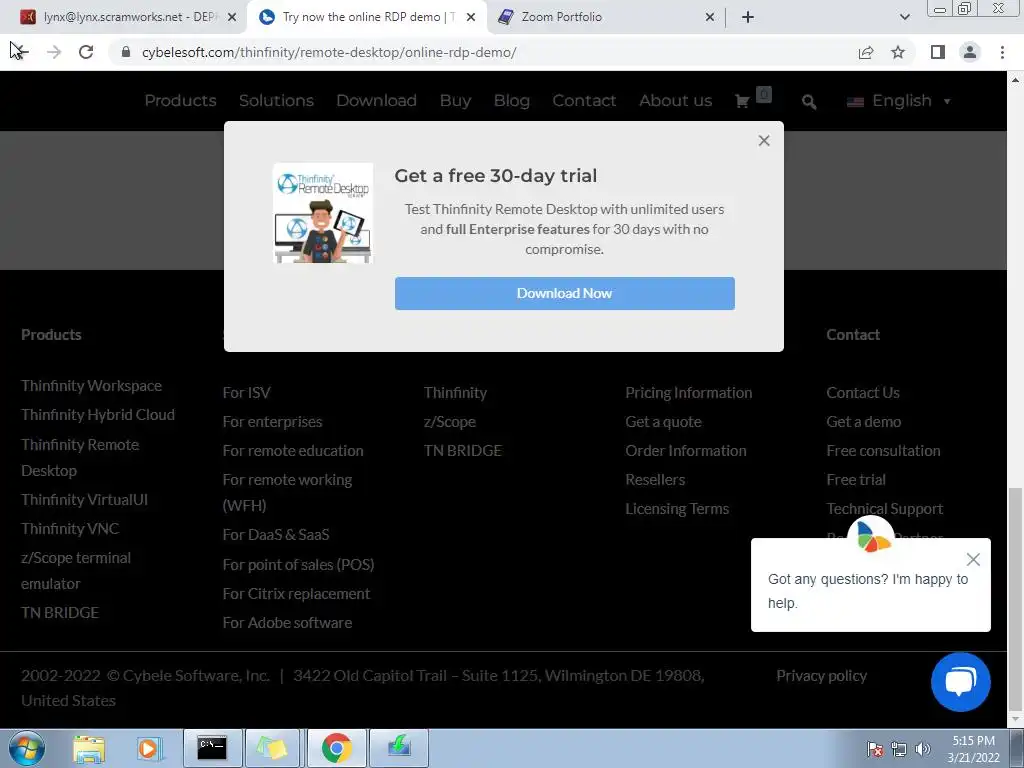Open the Thinfinity Workspace footer link

tap(91, 386)
